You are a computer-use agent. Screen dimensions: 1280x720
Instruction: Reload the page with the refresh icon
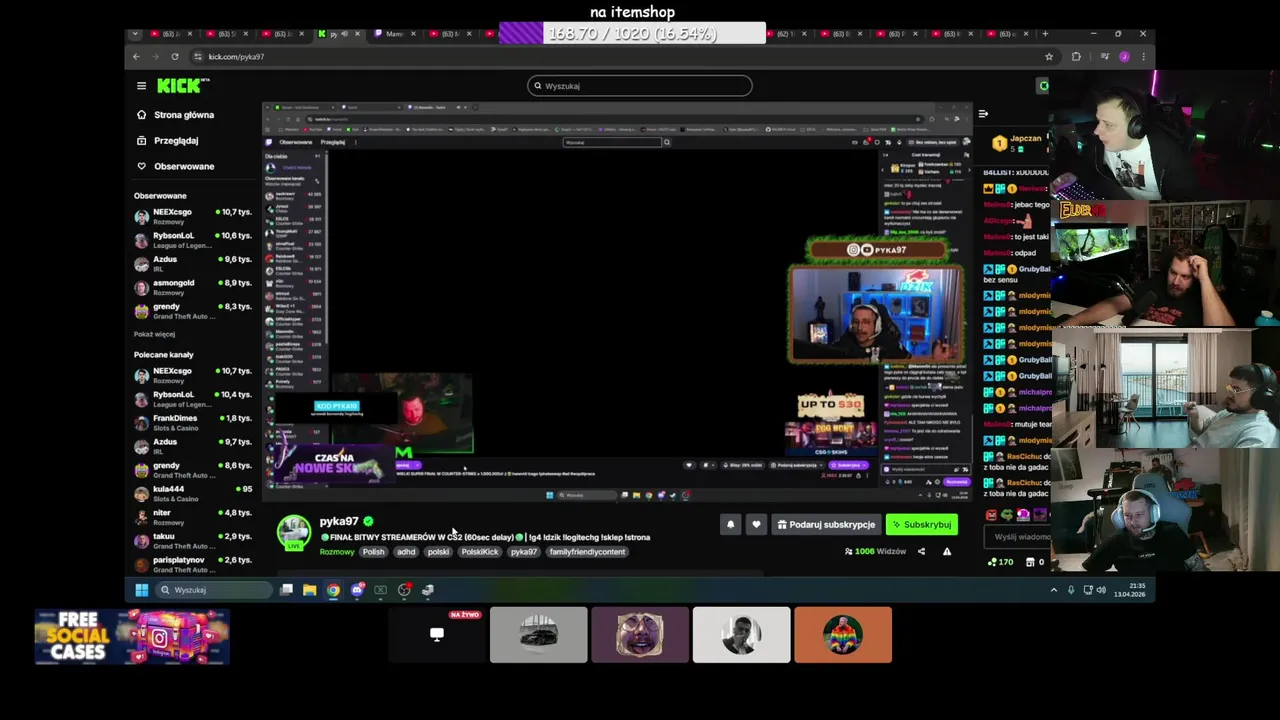coord(175,57)
